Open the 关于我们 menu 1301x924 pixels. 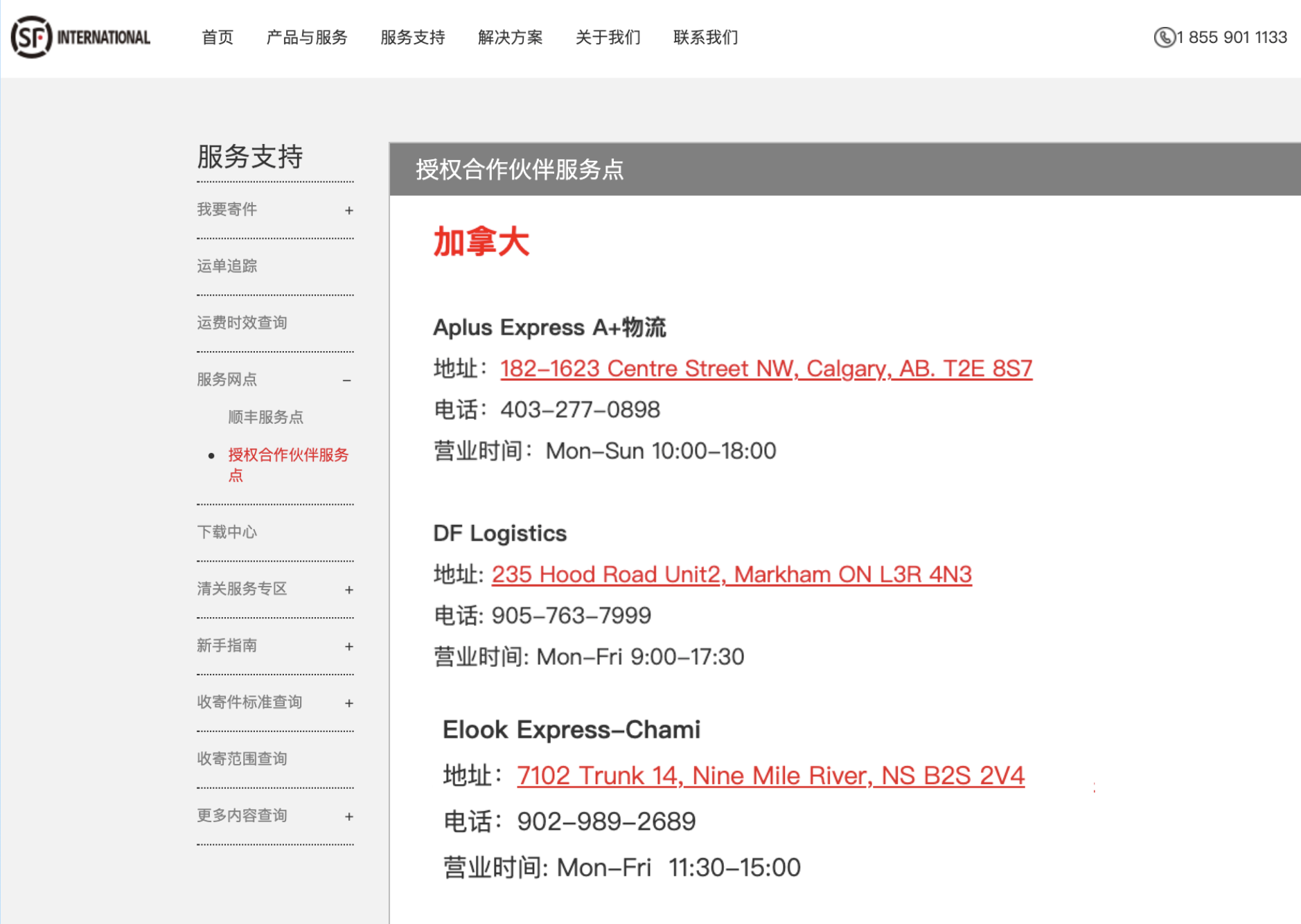608,37
